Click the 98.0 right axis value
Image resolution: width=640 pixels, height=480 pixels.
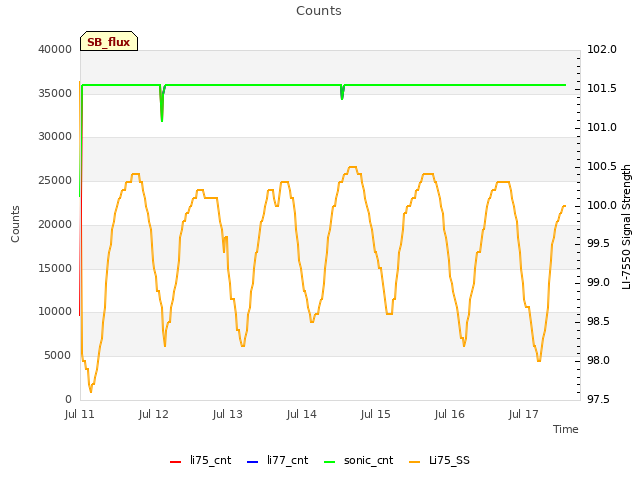pyautogui.click(x=598, y=360)
